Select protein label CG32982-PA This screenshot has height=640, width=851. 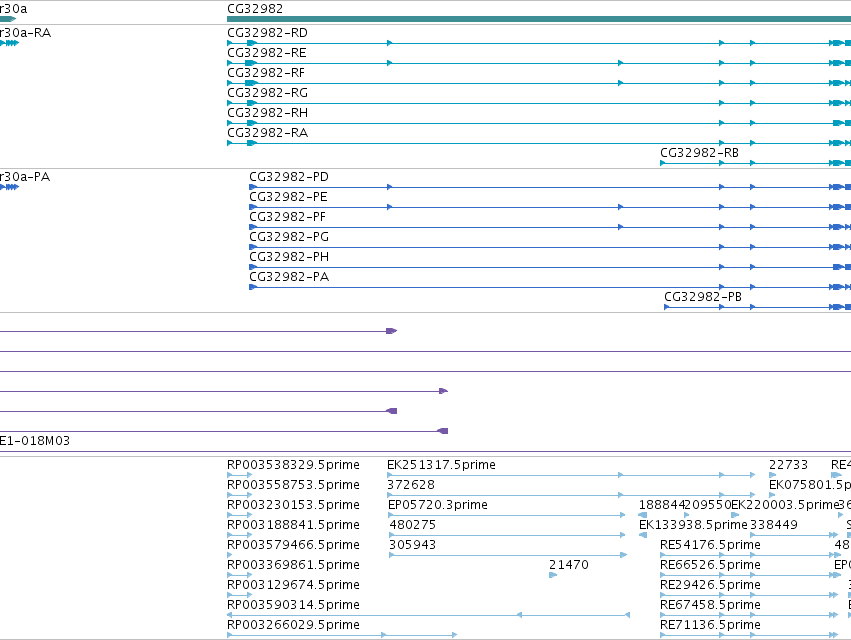click(289, 277)
